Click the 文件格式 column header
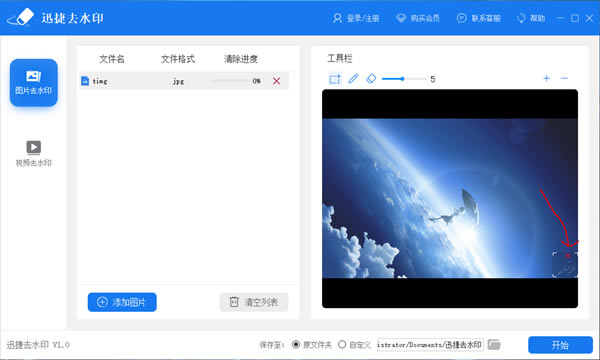The width and height of the screenshot is (600, 360). point(178,59)
